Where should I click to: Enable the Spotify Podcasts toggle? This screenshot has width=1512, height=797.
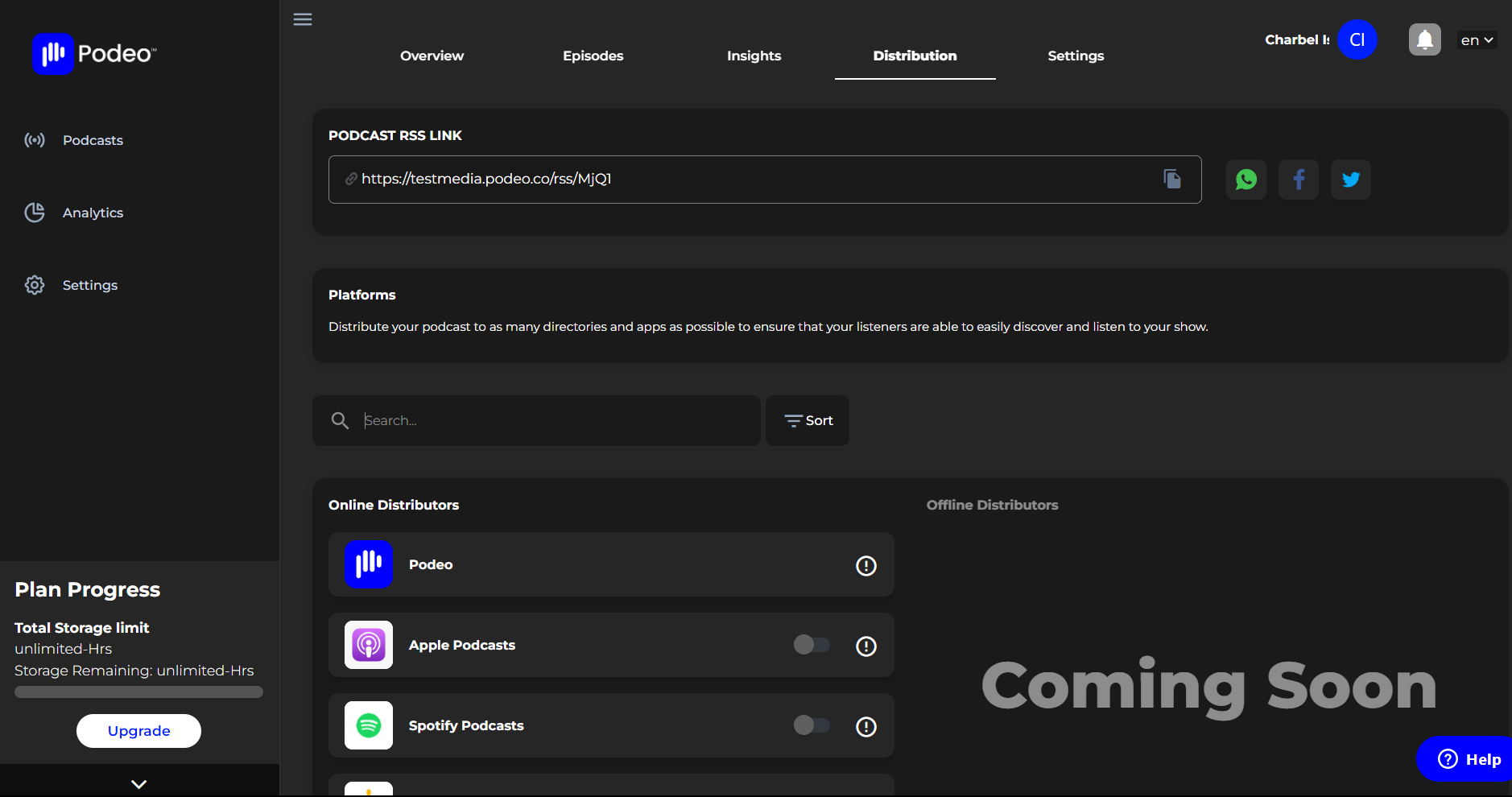(812, 725)
